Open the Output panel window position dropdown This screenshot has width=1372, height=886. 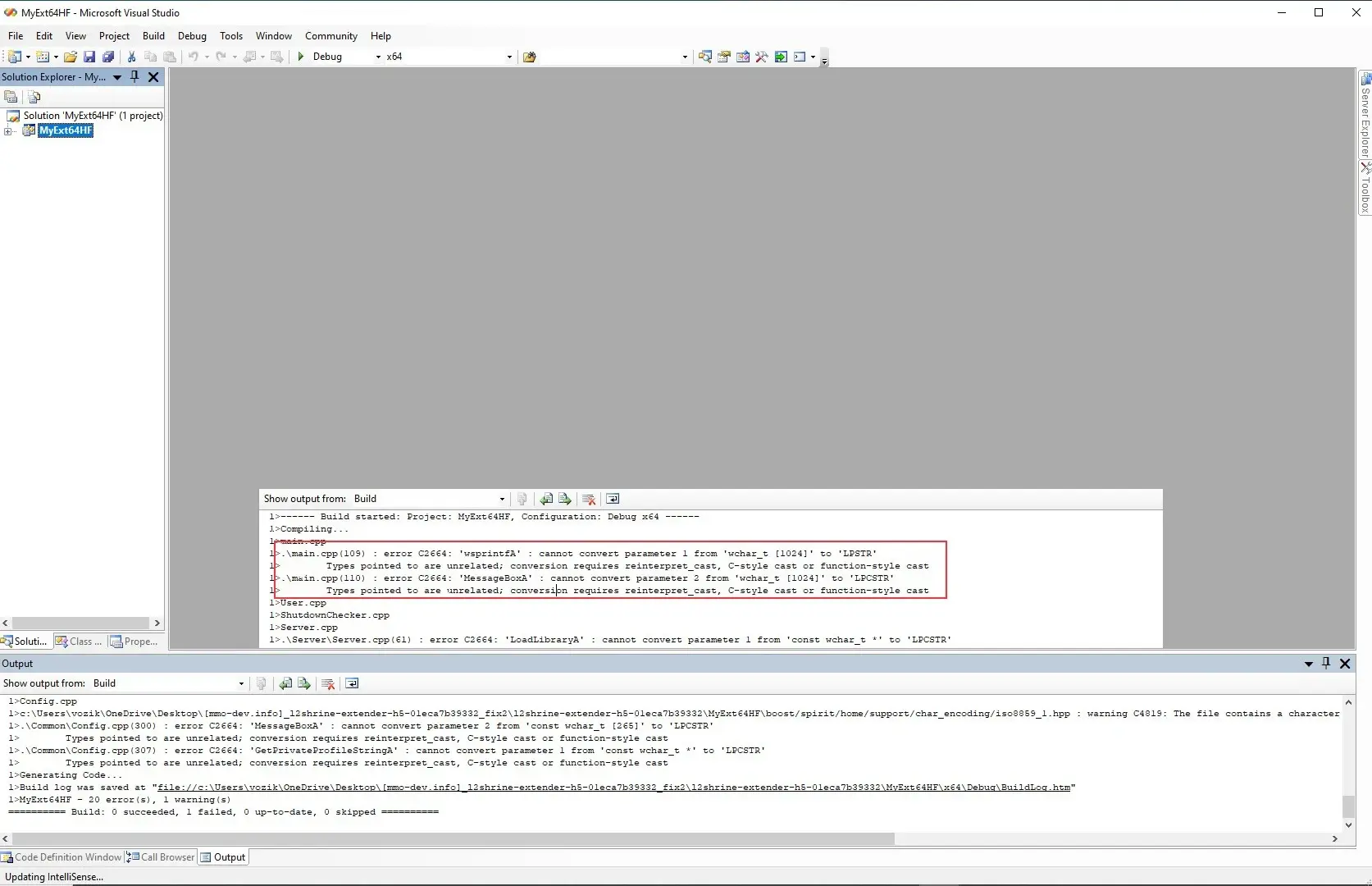[1309, 664]
